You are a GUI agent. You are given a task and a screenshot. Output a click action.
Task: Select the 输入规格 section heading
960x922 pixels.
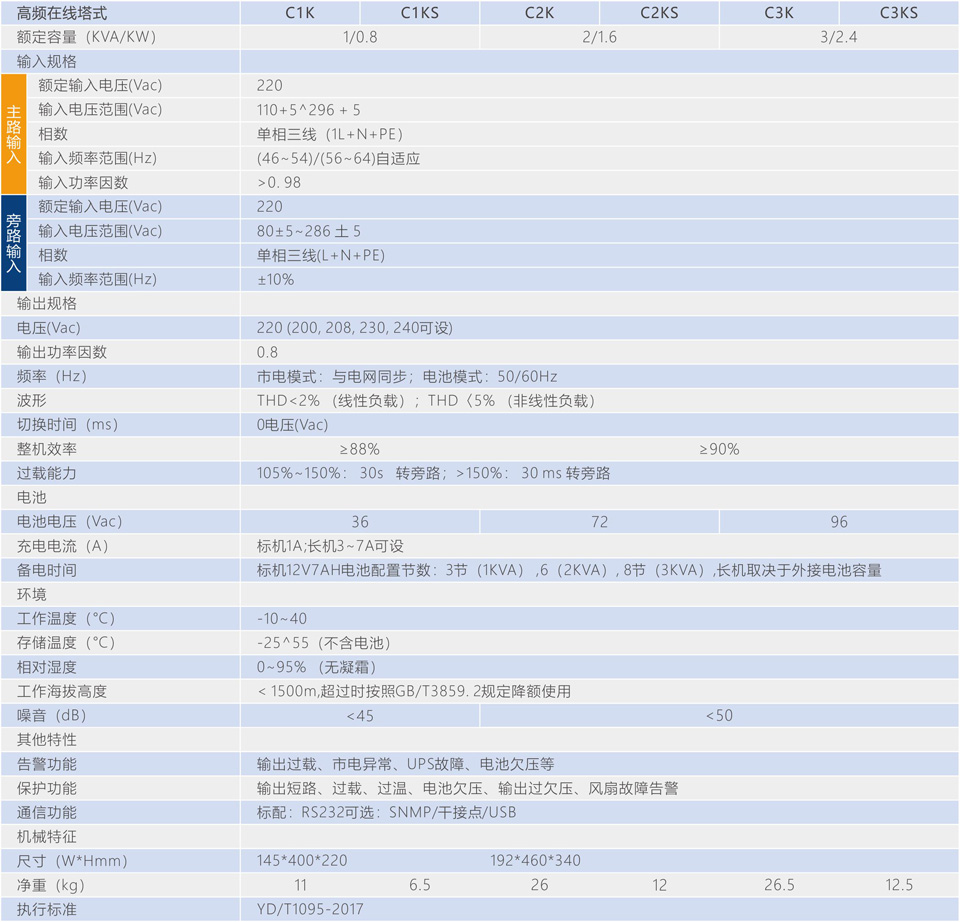tap(47, 61)
